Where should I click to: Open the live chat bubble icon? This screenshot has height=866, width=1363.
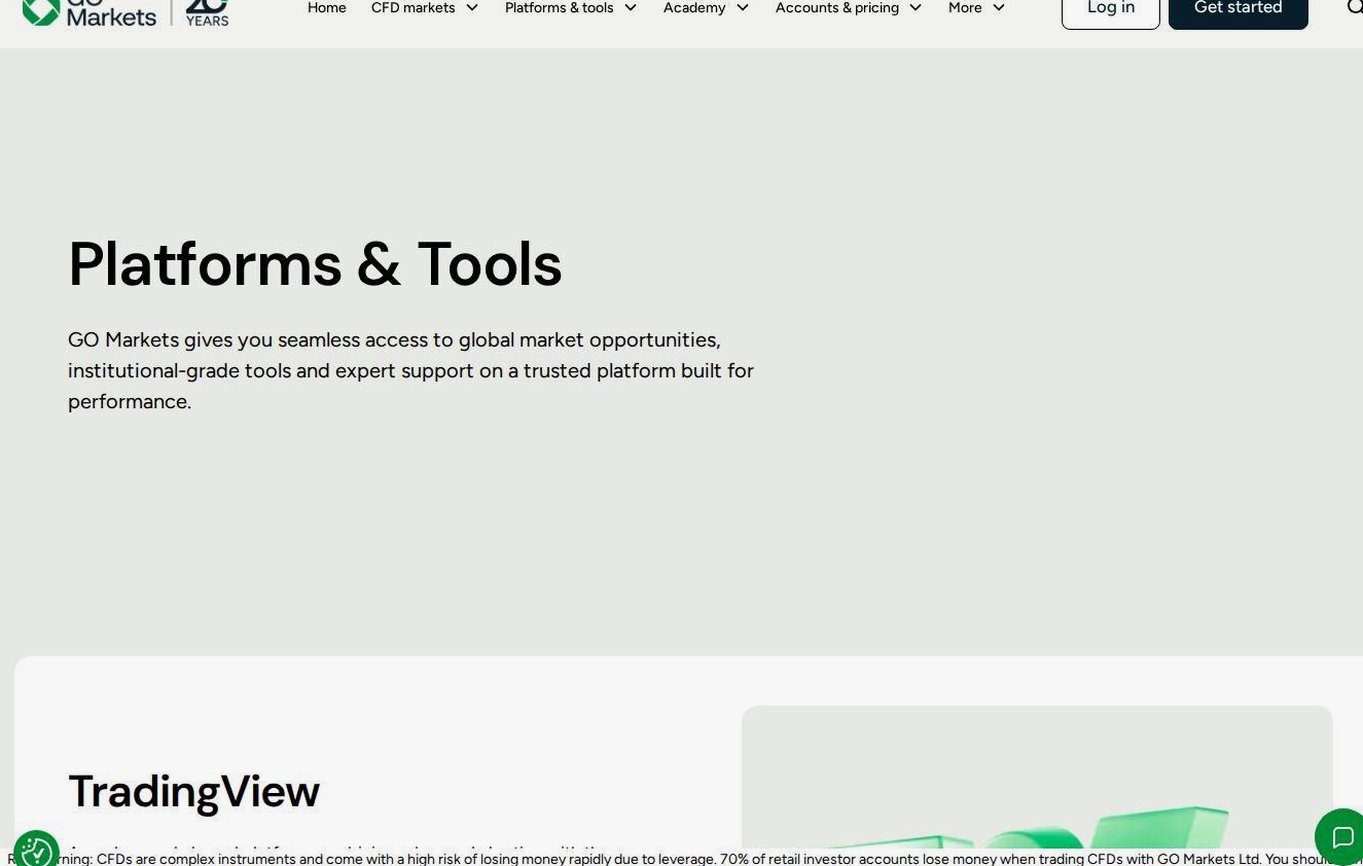[x=1340, y=836]
